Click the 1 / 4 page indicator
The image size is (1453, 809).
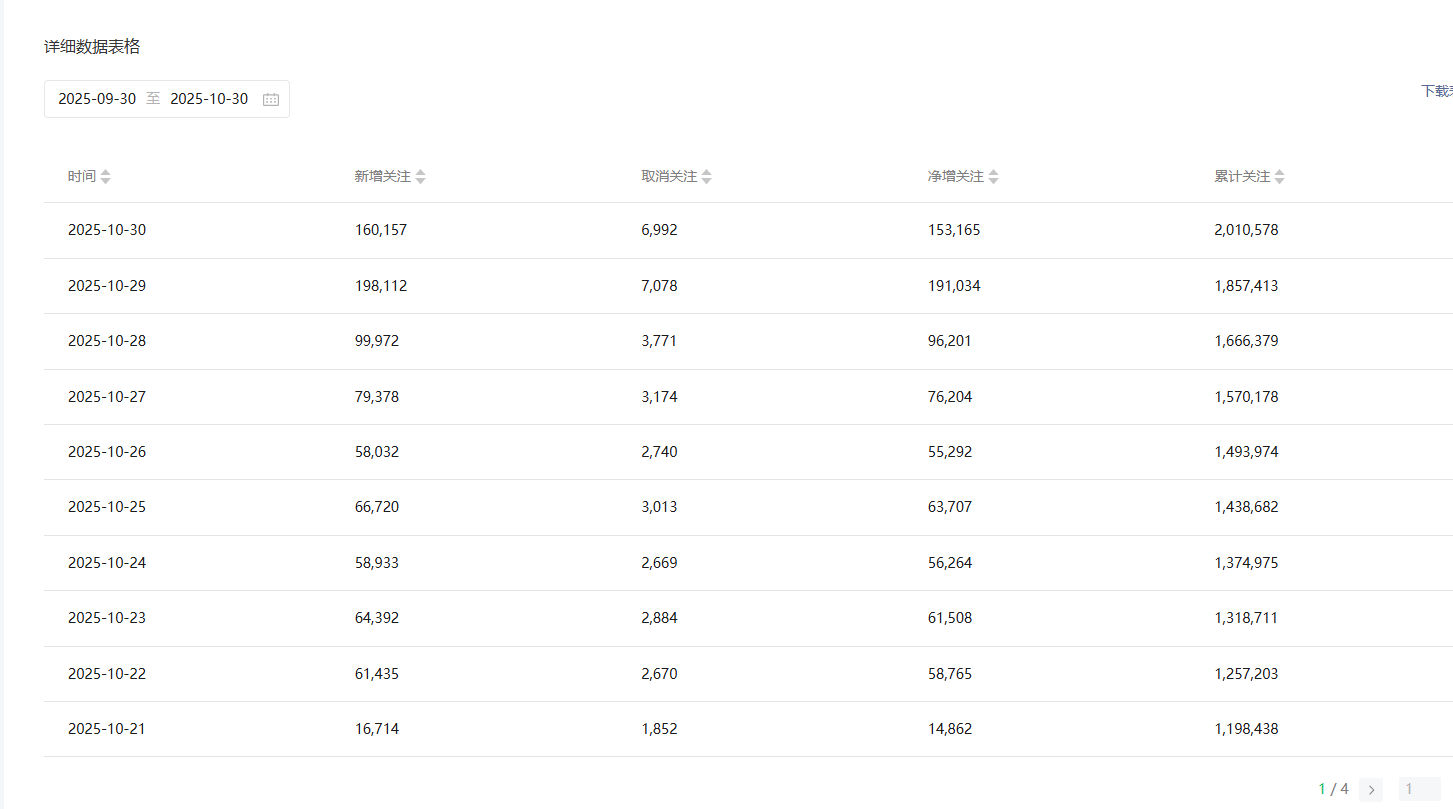click(1333, 789)
